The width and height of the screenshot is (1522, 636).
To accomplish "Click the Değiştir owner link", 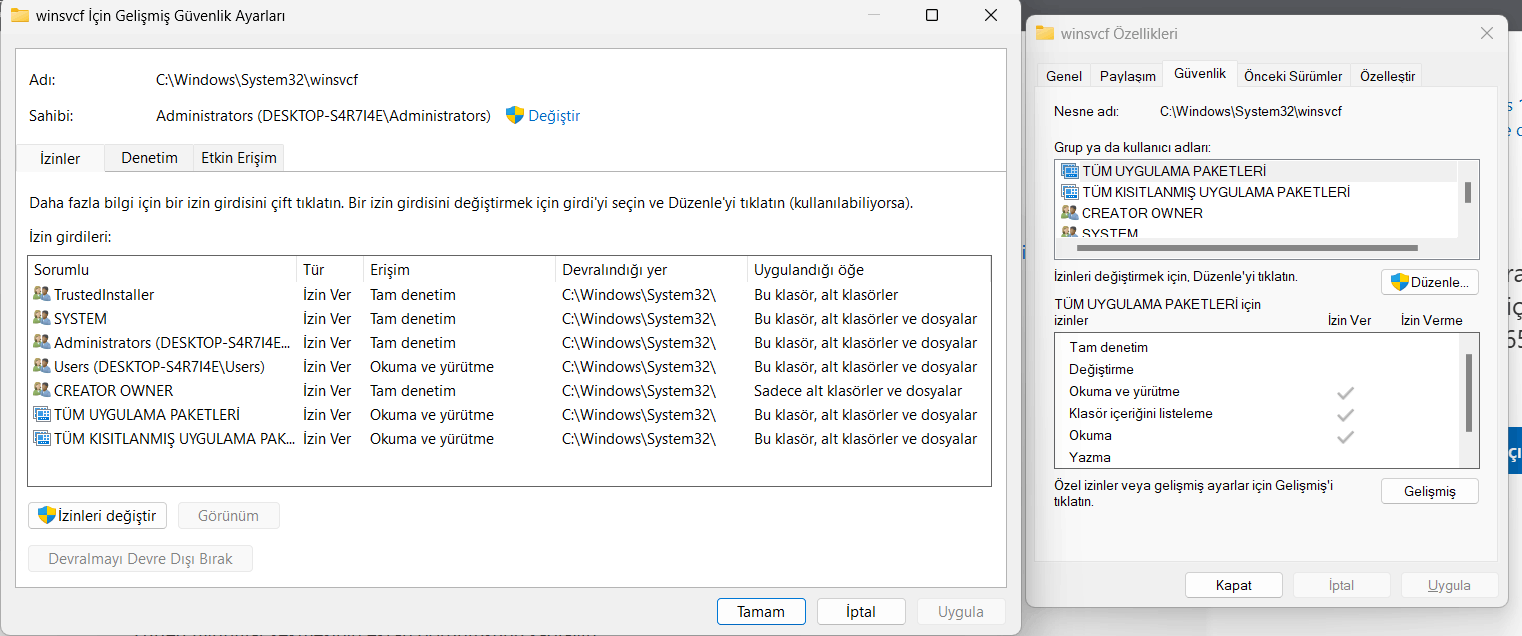I will pos(554,116).
